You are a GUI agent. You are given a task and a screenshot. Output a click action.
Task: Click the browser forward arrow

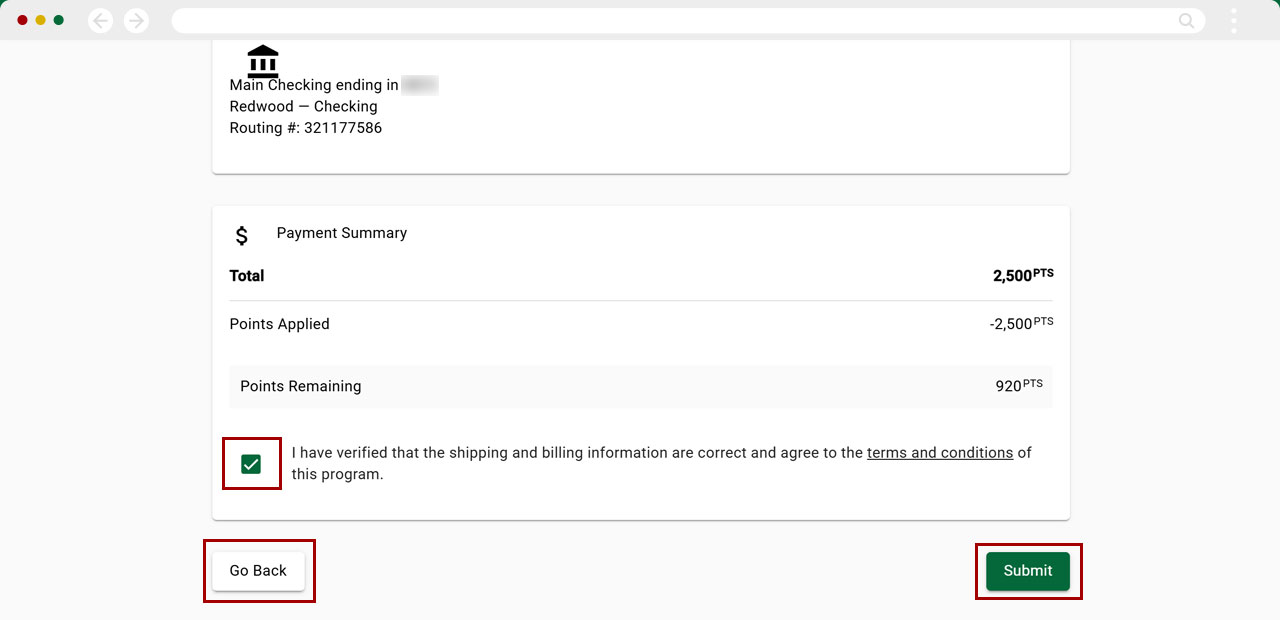click(136, 21)
